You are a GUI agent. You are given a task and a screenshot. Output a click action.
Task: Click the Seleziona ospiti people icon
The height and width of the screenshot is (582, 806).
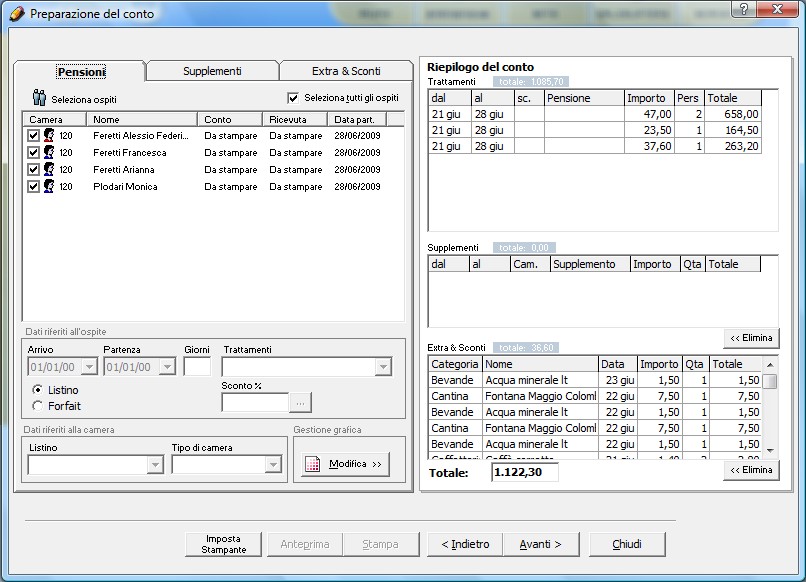[x=39, y=97]
